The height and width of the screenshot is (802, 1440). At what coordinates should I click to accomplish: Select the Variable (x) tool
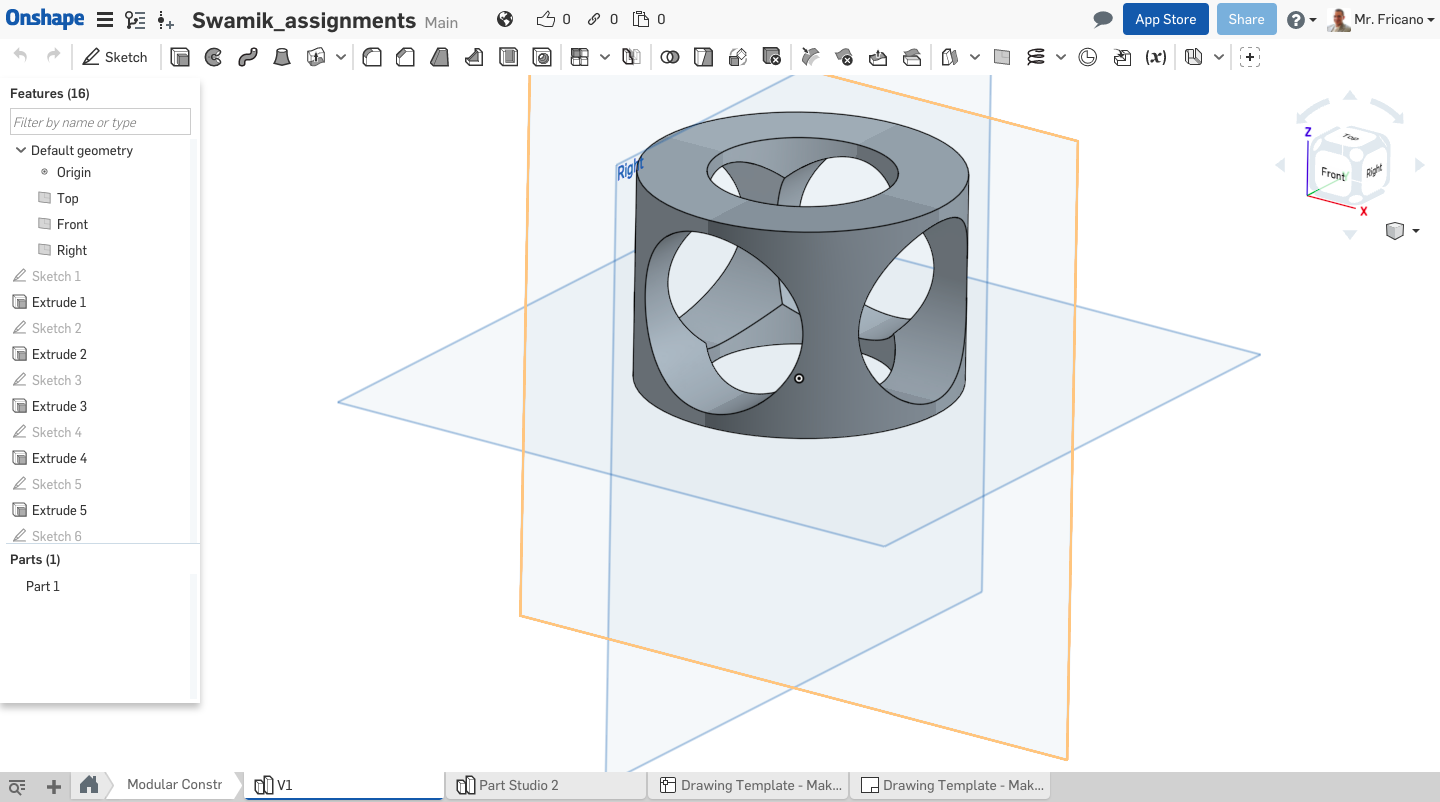point(1156,57)
